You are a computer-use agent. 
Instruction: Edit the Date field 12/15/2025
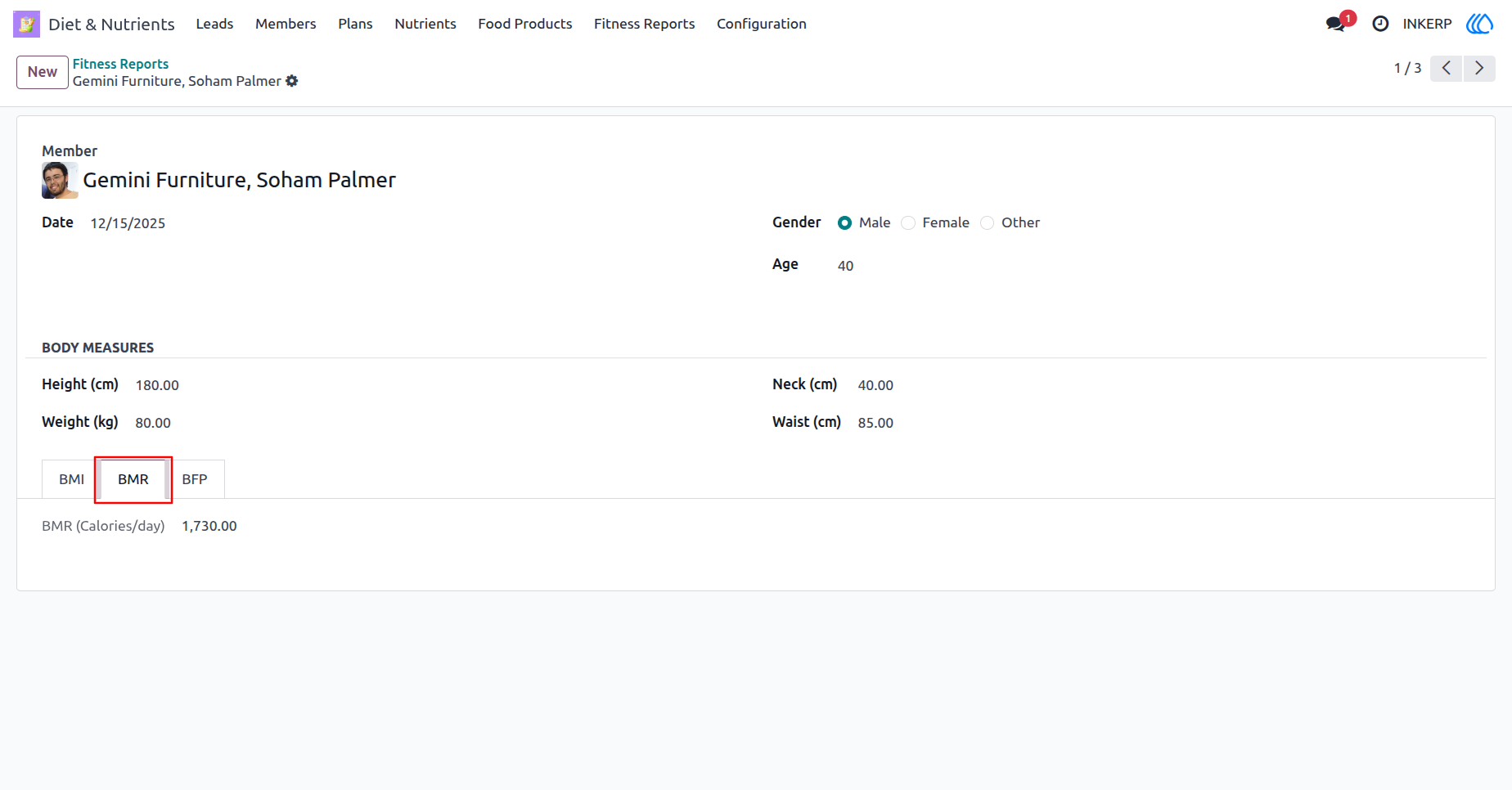click(128, 223)
